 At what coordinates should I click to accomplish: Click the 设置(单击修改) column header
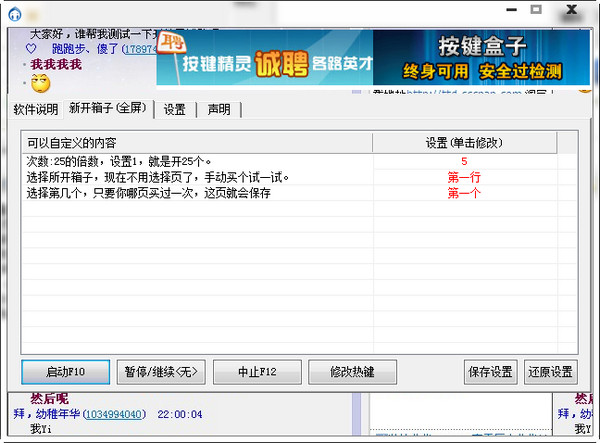tap(465, 143)
